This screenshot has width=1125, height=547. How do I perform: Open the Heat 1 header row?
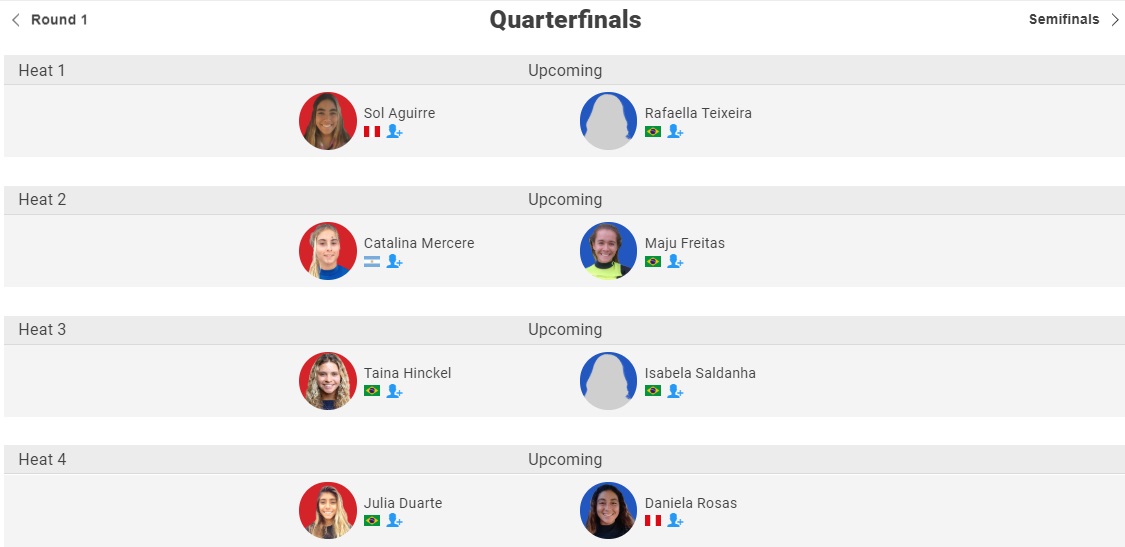tap(564, 70)
